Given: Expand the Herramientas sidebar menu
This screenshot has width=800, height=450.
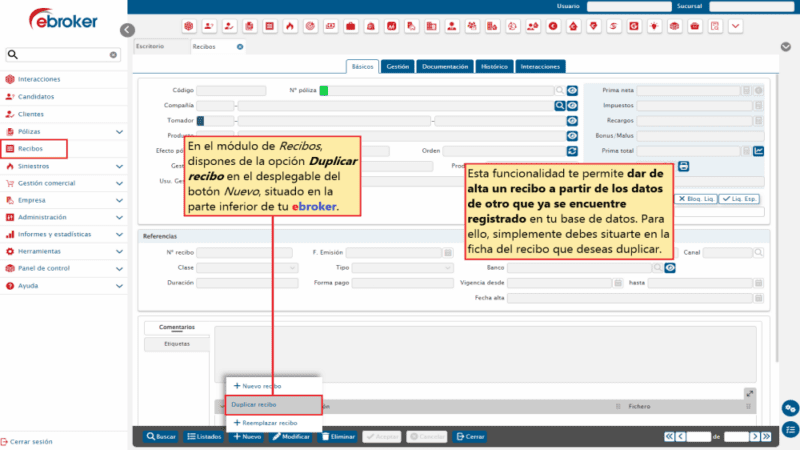Looking at the screenshot, I should pos(119,252).
